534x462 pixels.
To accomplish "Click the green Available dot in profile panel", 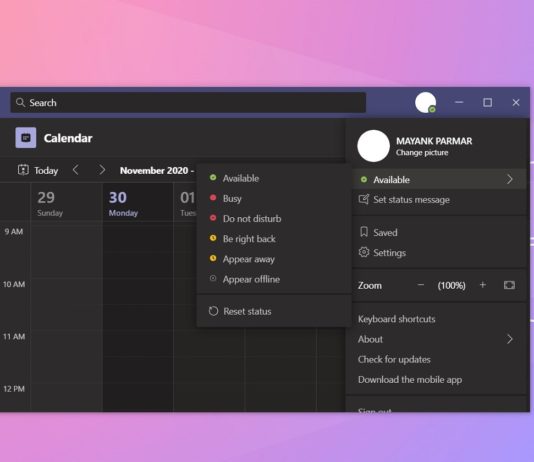I will click(x=364, y=179).
